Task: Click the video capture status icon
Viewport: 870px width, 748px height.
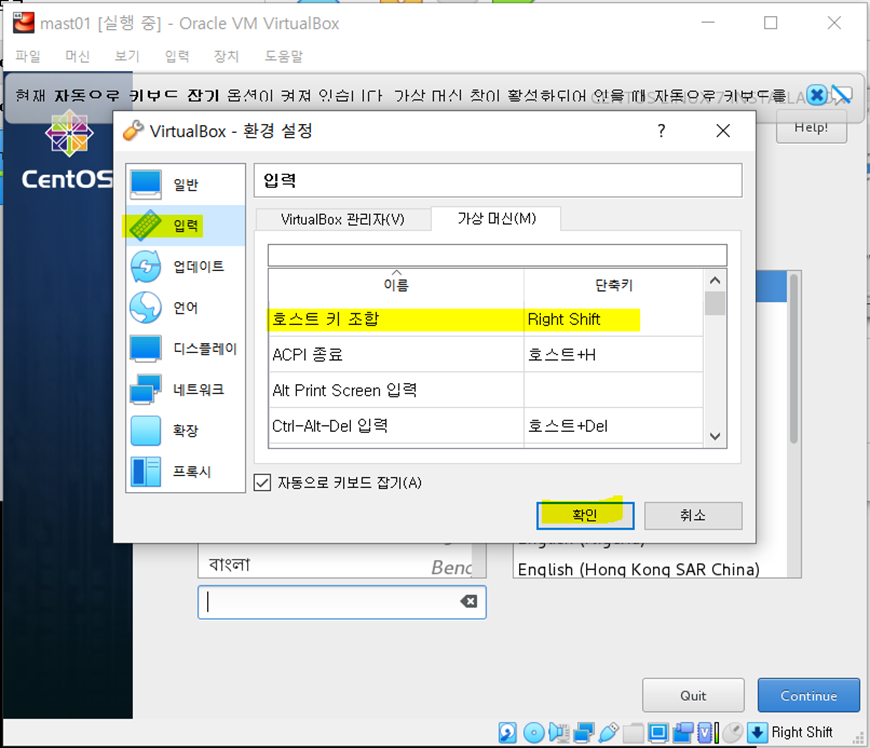Action: [x=683, y=732]
